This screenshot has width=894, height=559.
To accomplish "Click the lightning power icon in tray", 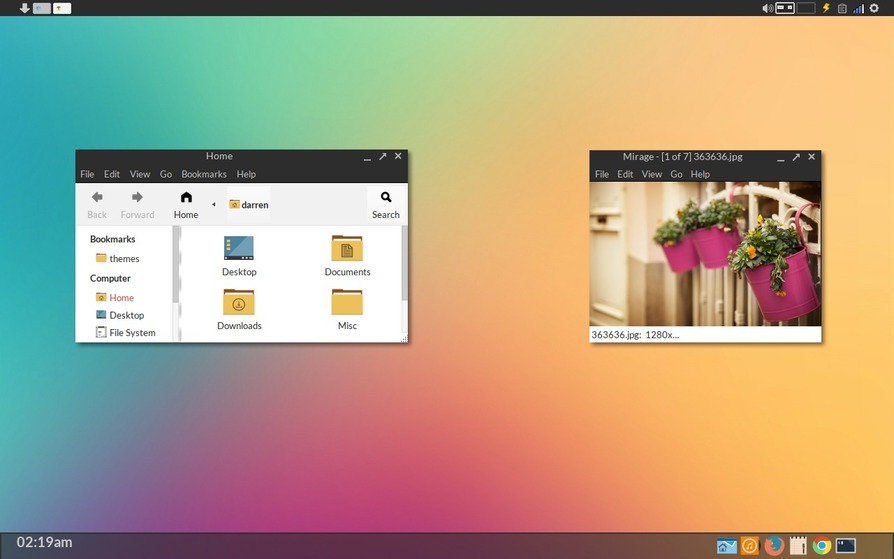I will coord(826,8).
